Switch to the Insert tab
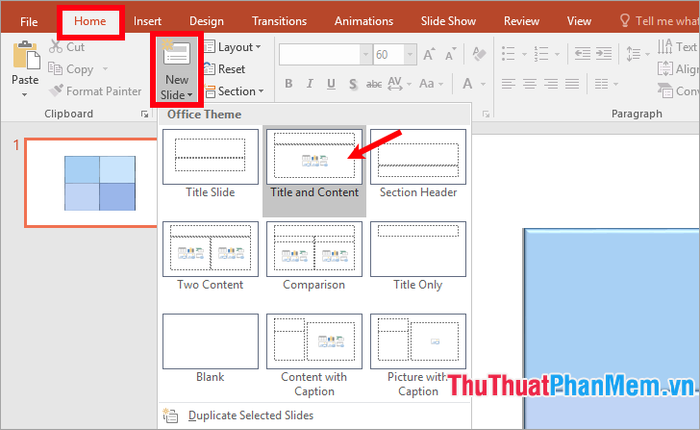Image resolution: width=700 pixels, height=430 pixels. [147, 20]
